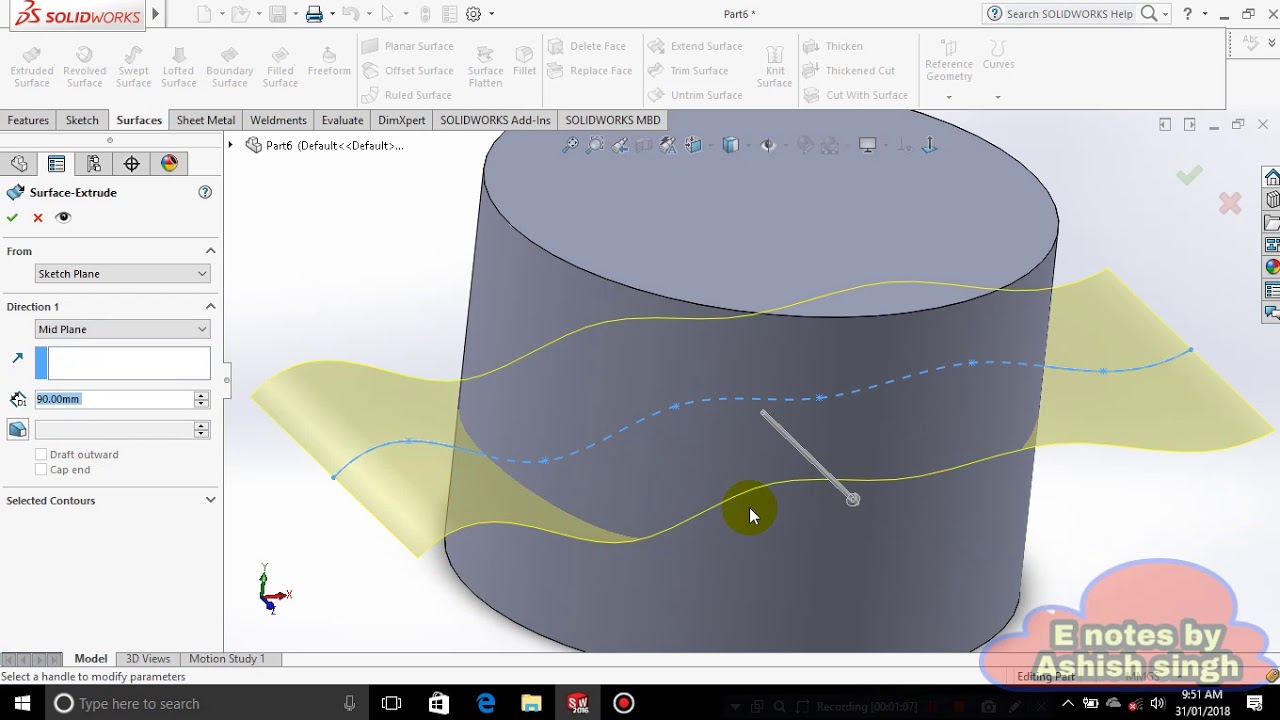Click Zoom to Fit icon

click(570, 145)
